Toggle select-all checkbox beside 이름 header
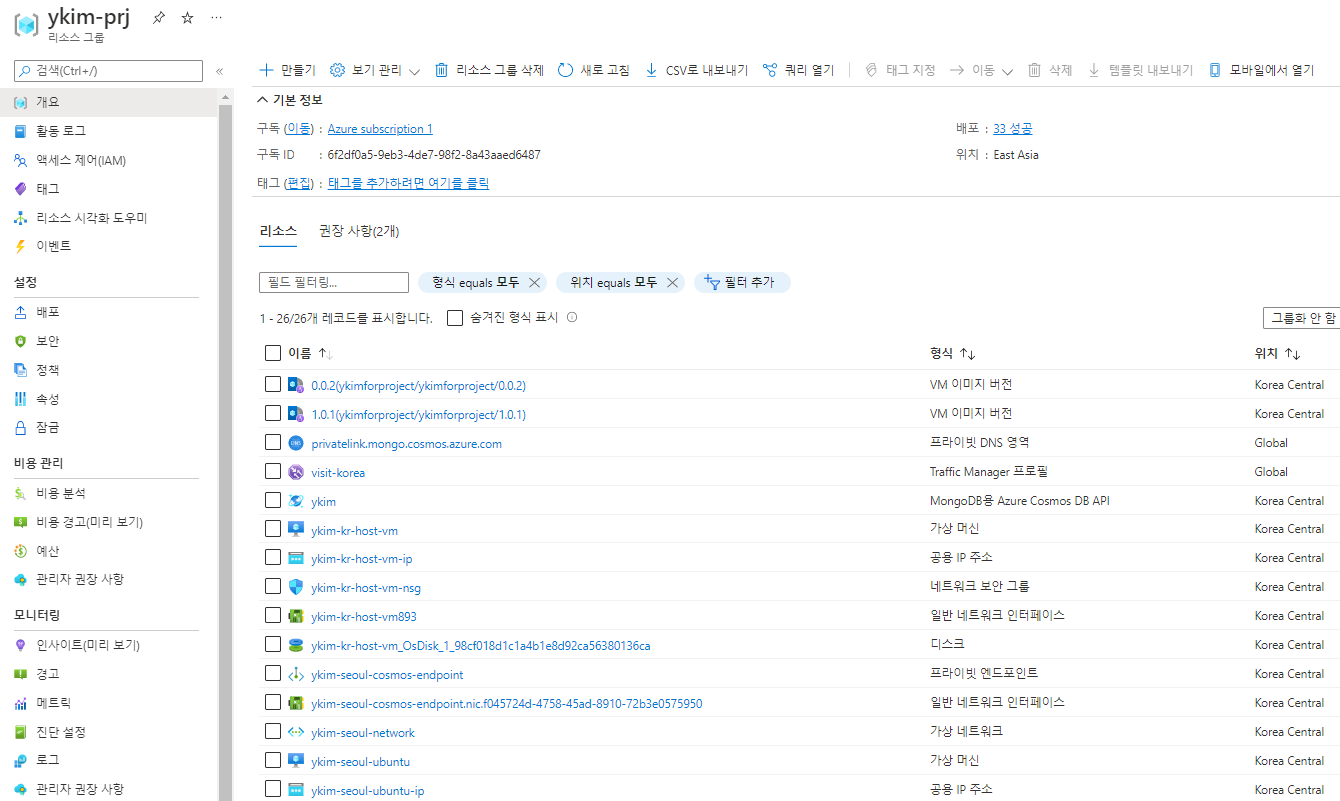 [273, 353]
